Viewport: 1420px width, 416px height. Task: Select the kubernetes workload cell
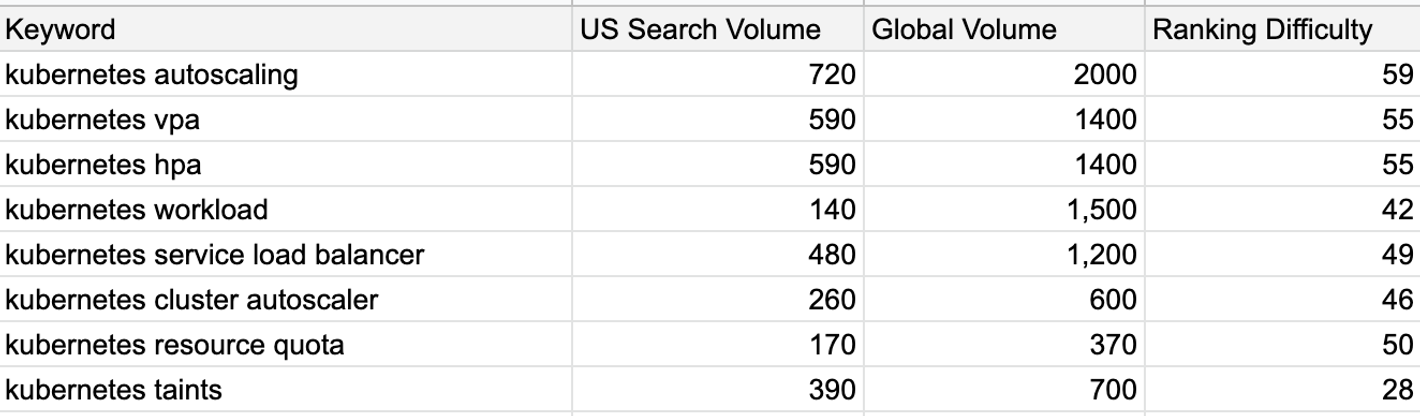tap(286, 209)
